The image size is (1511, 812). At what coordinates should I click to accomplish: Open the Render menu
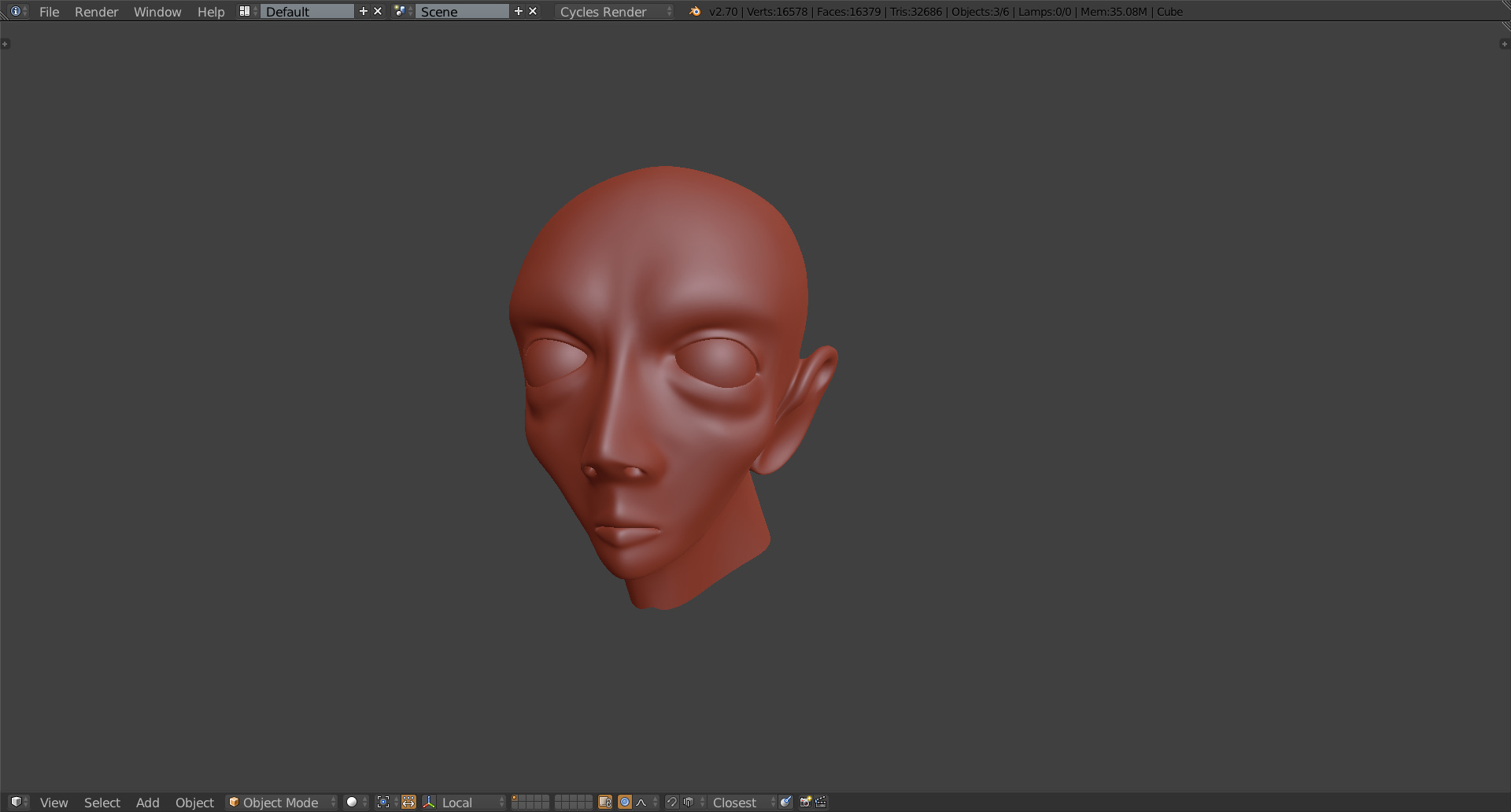tap(96, 12)
